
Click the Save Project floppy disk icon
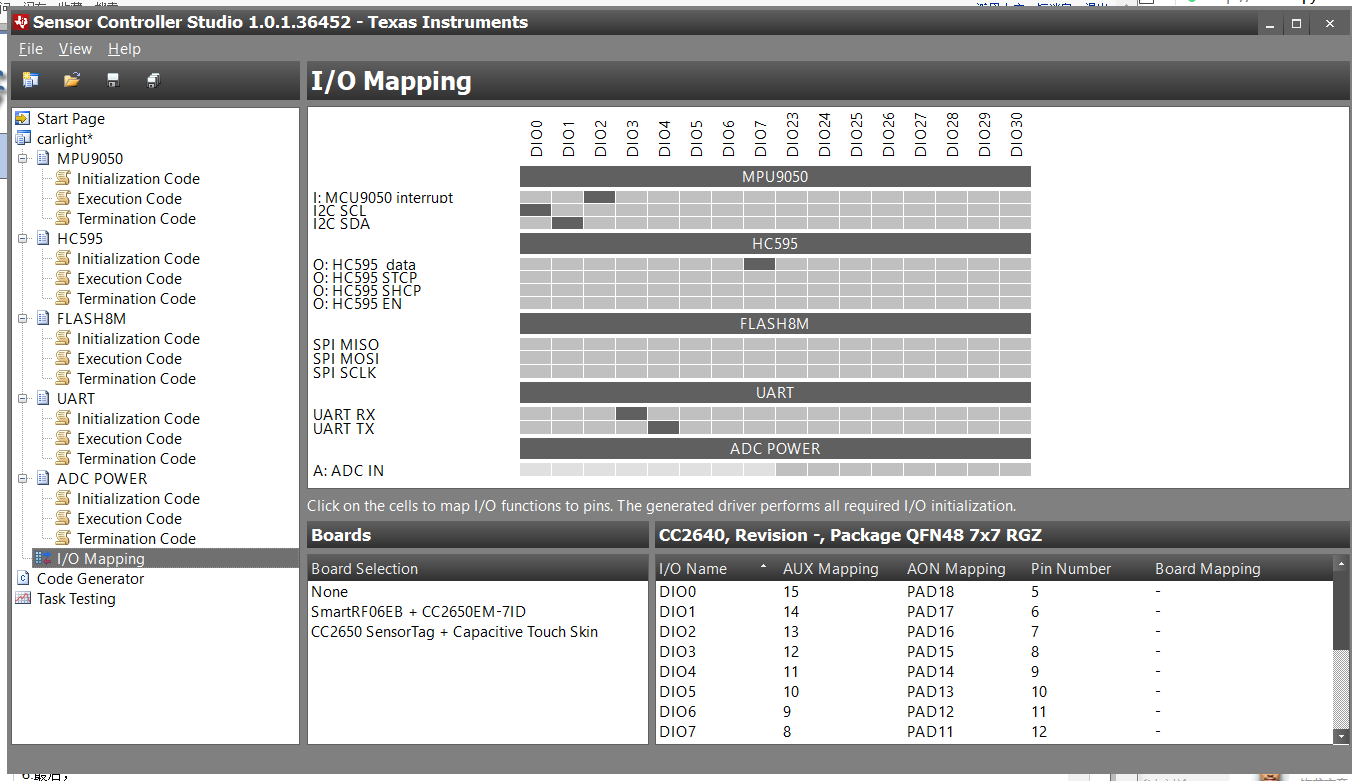(113, 80)
